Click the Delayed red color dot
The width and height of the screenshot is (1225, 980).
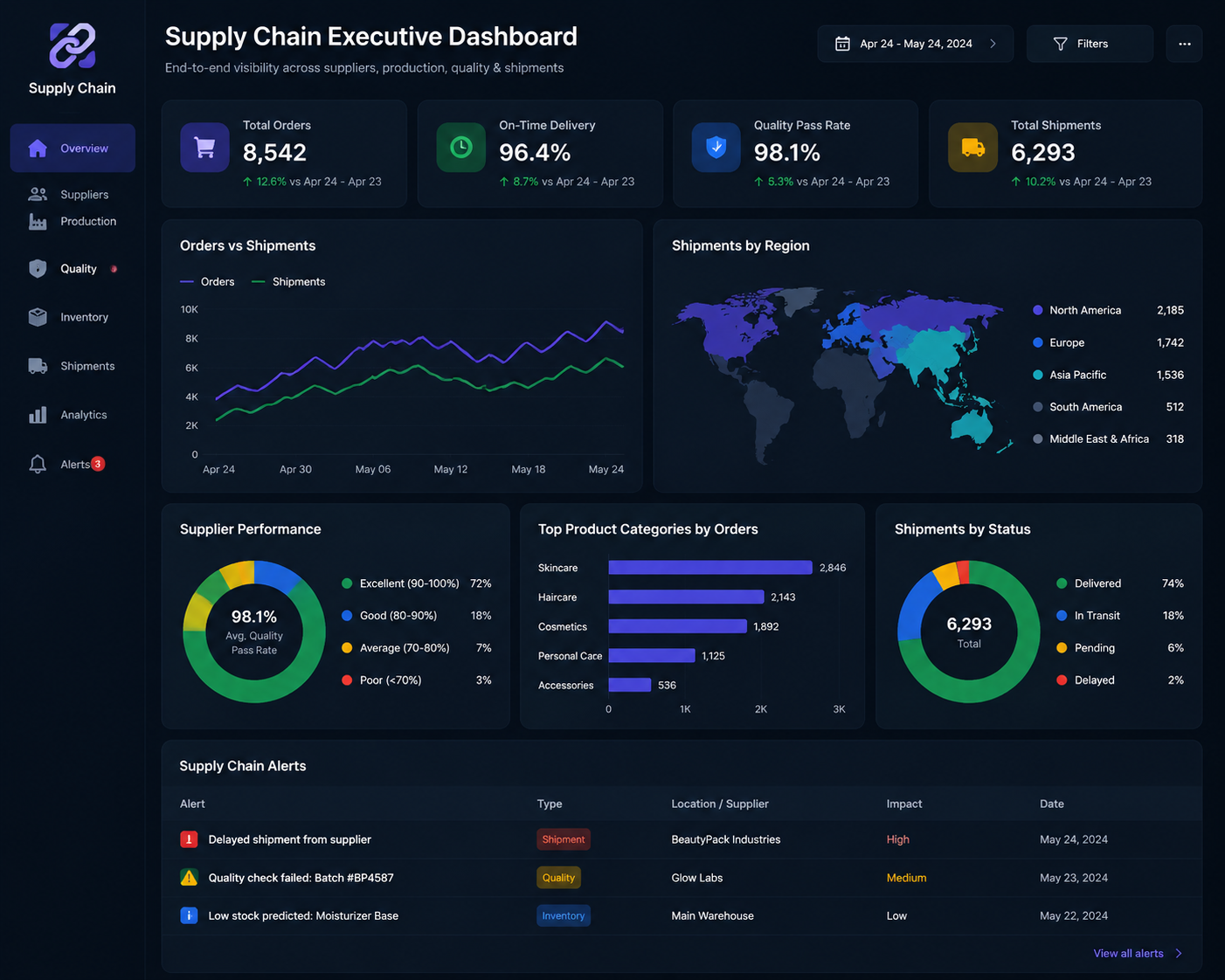1062,680
